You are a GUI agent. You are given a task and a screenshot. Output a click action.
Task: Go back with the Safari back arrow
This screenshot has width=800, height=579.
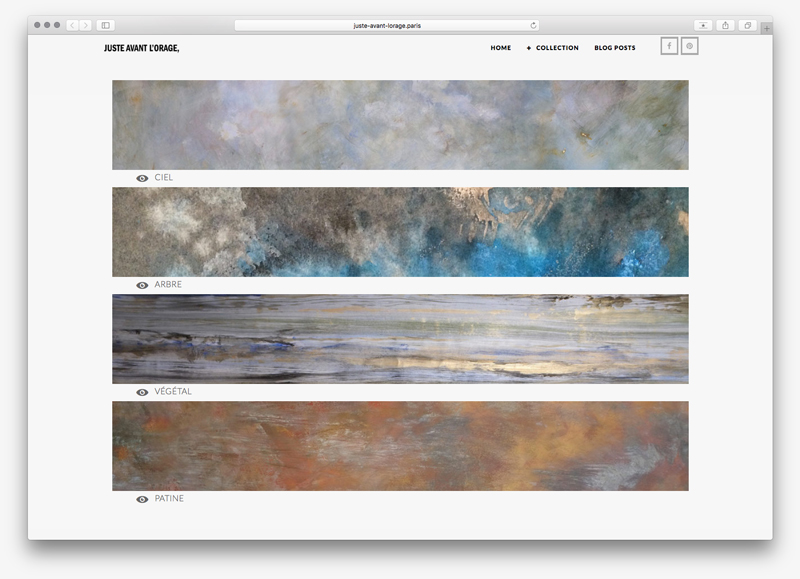pos(72,25)
